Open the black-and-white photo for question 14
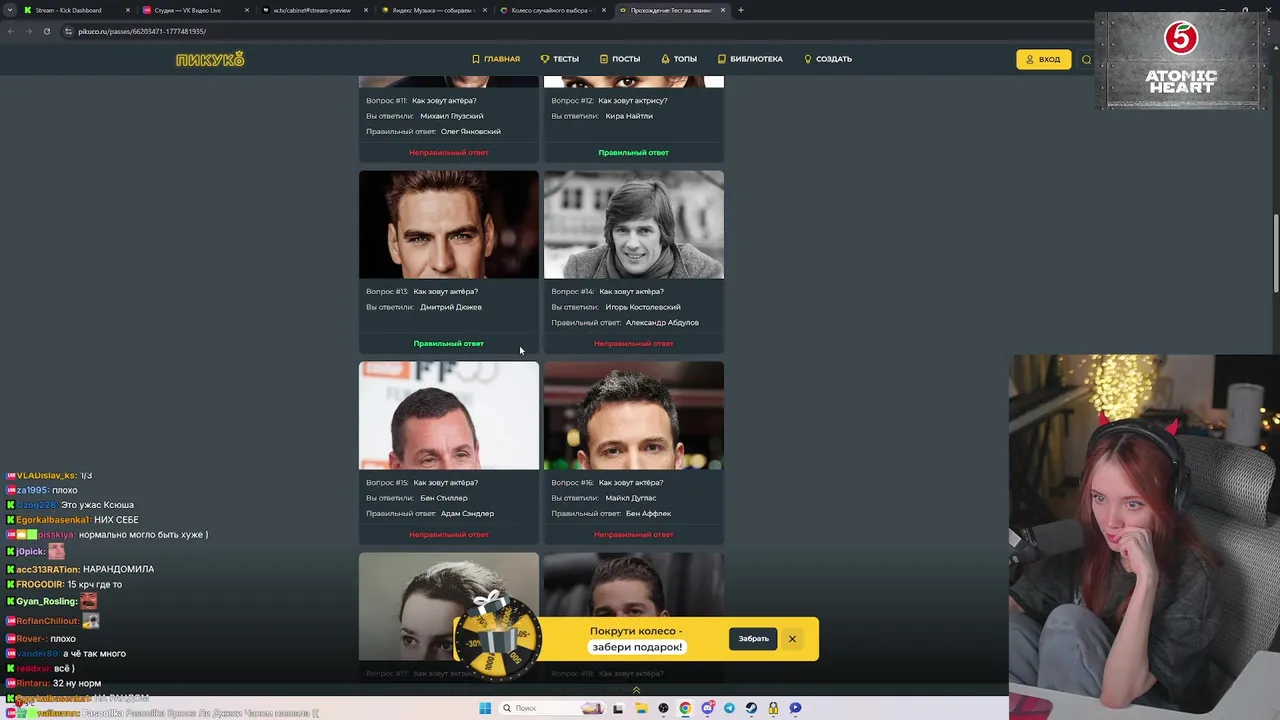This screenshot has width=1280, height=720. pos(634,224)
